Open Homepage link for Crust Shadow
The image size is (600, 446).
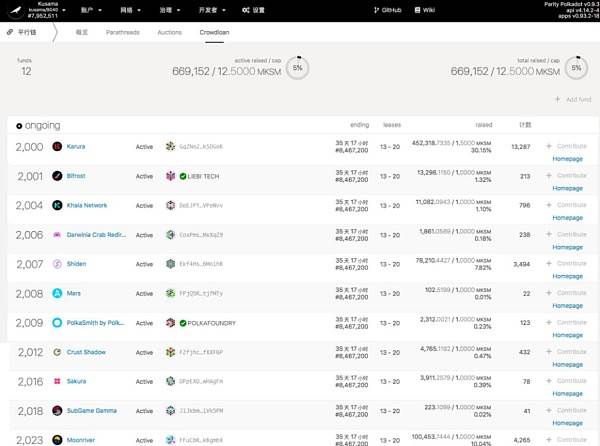[x=567, y=365]
